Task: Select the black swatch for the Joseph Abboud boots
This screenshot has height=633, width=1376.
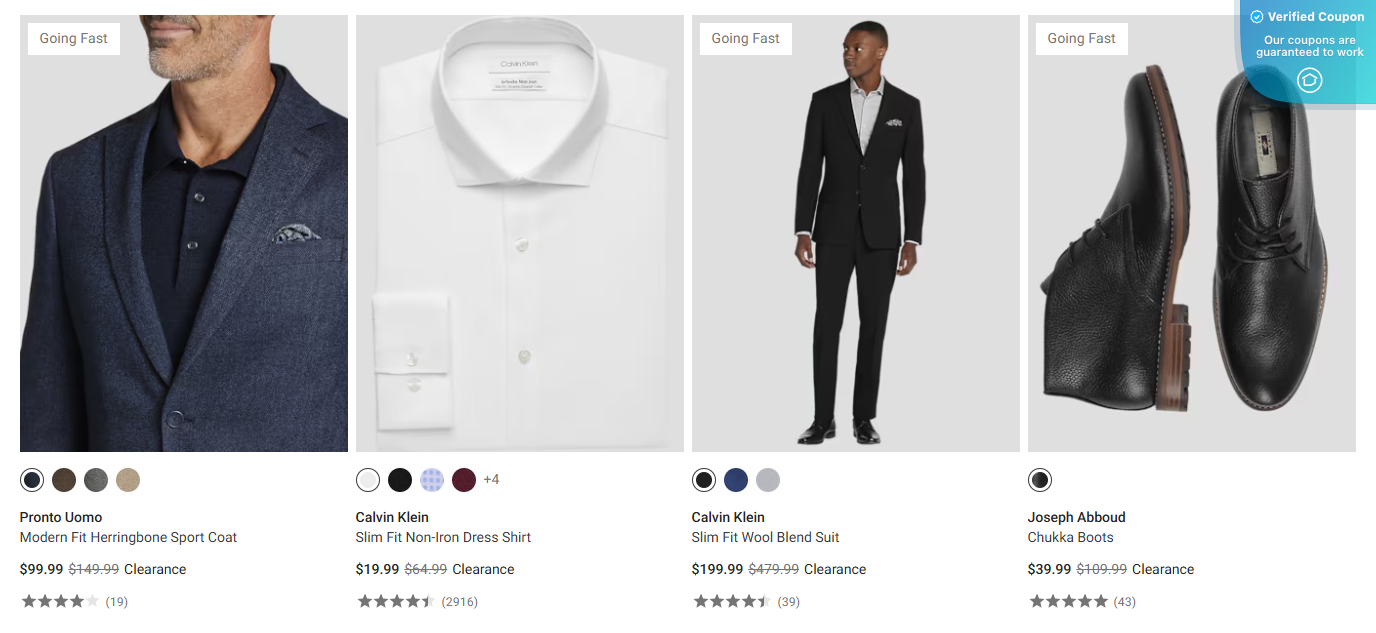Action: 1040,480
